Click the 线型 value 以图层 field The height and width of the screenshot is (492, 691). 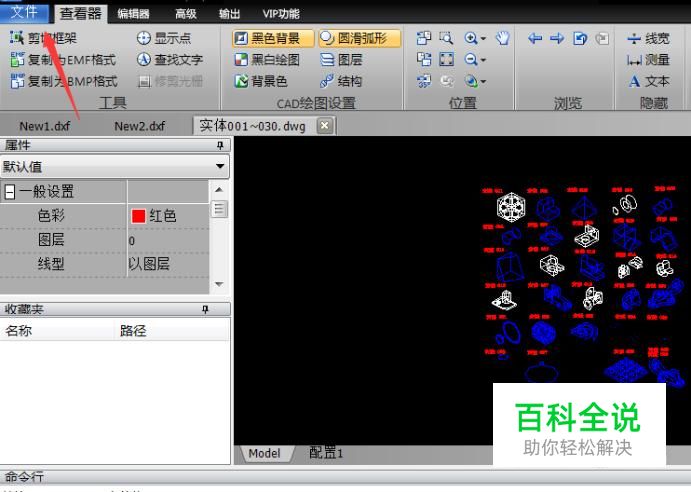[x=167, y=264]
